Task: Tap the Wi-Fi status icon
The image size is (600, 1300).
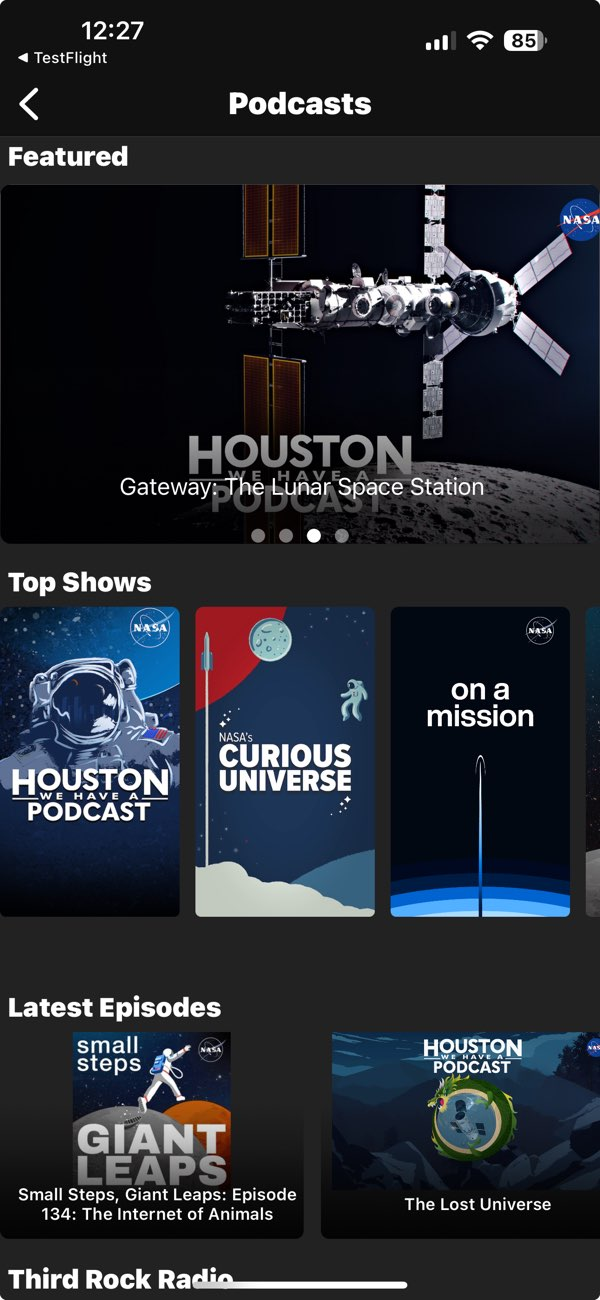Action: (481, 41)
